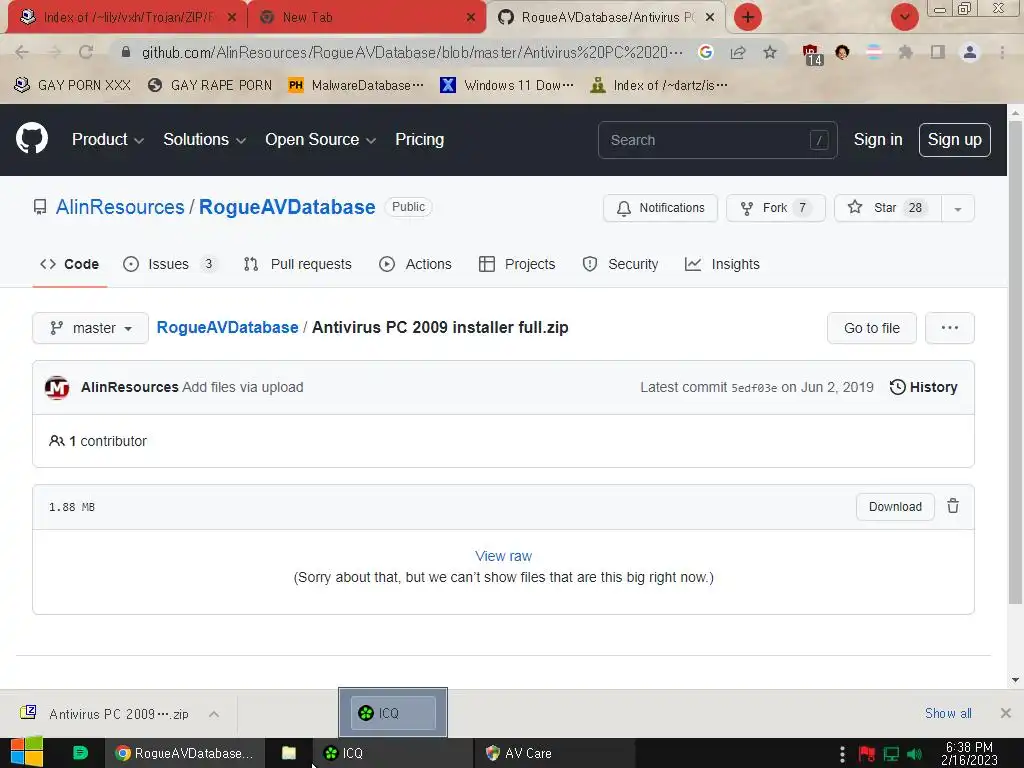The width and height of the screenshot is (1024, 768).
Task: Click Show all downloads
Action: [948, 713]
